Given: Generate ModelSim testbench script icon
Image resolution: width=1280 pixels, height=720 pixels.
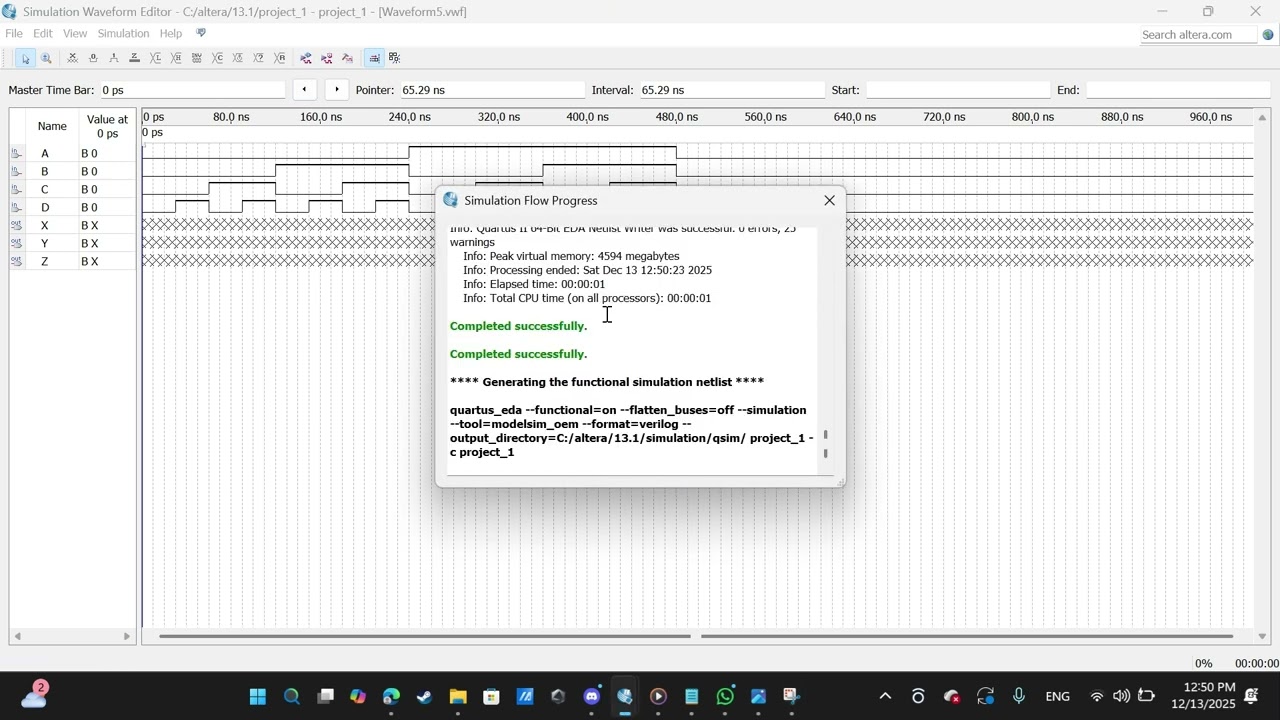Looking at the screenshot, I should pyautogui.click(x=347, y=58).
